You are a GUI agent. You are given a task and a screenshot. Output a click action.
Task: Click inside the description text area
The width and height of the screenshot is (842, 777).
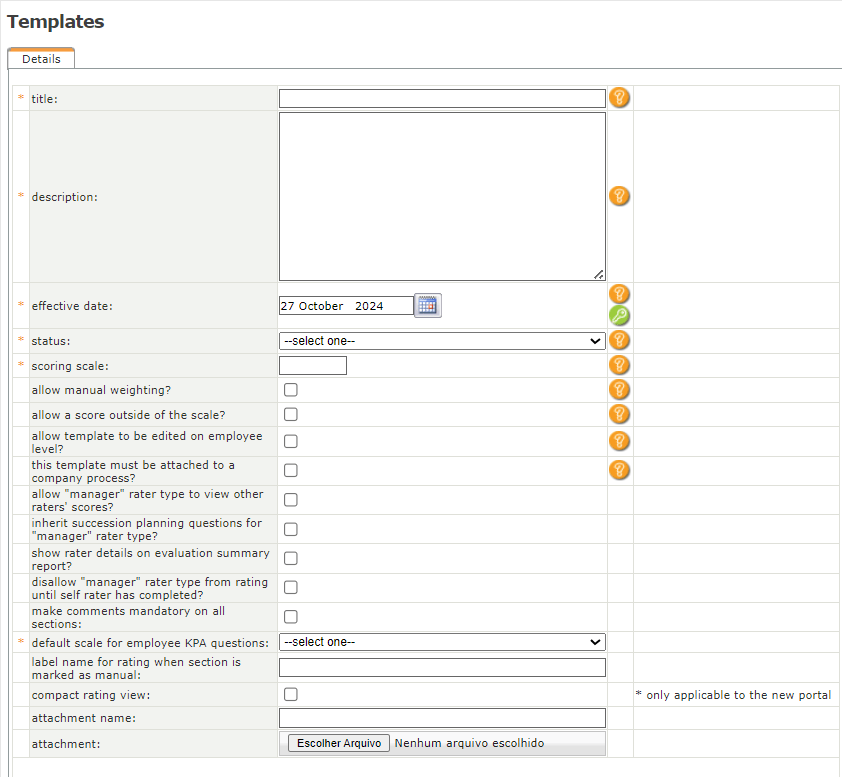[x=442, y=196]
